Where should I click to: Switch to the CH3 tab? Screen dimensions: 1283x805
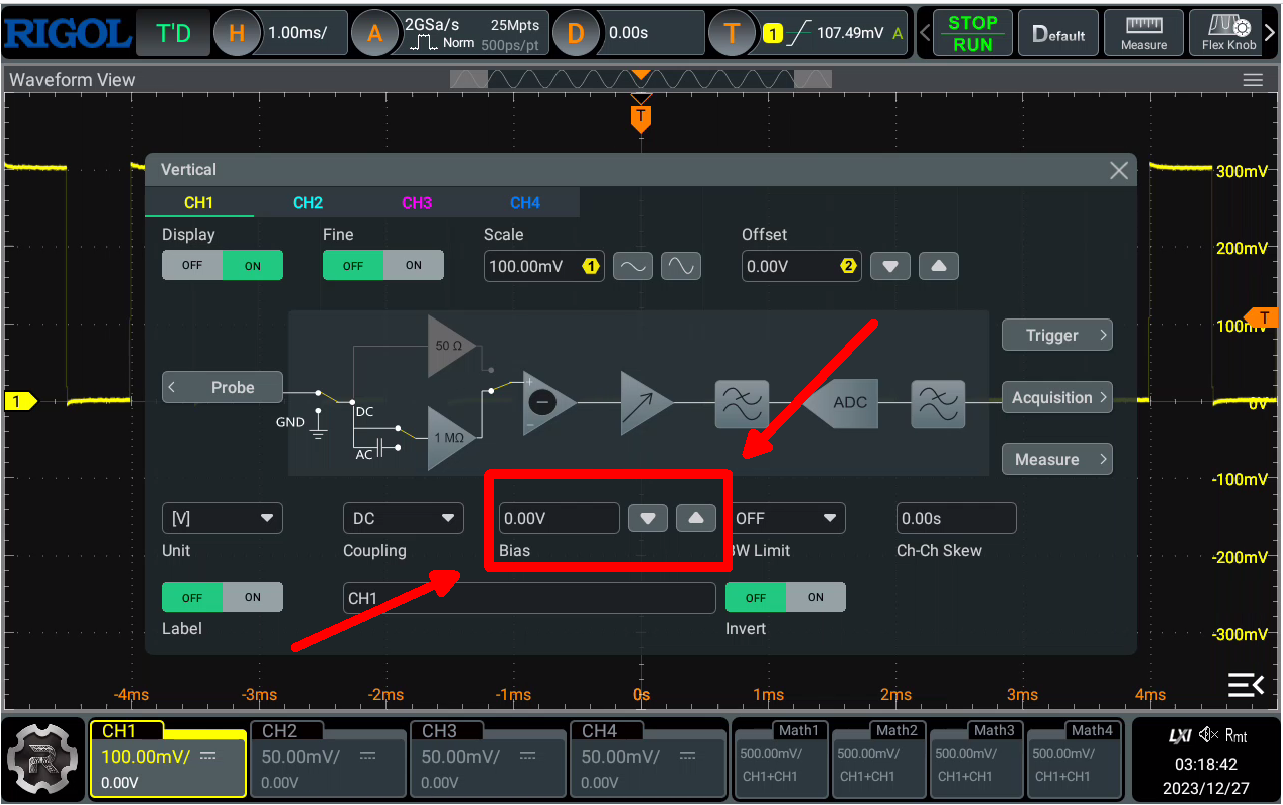click(x=417, y=203)
